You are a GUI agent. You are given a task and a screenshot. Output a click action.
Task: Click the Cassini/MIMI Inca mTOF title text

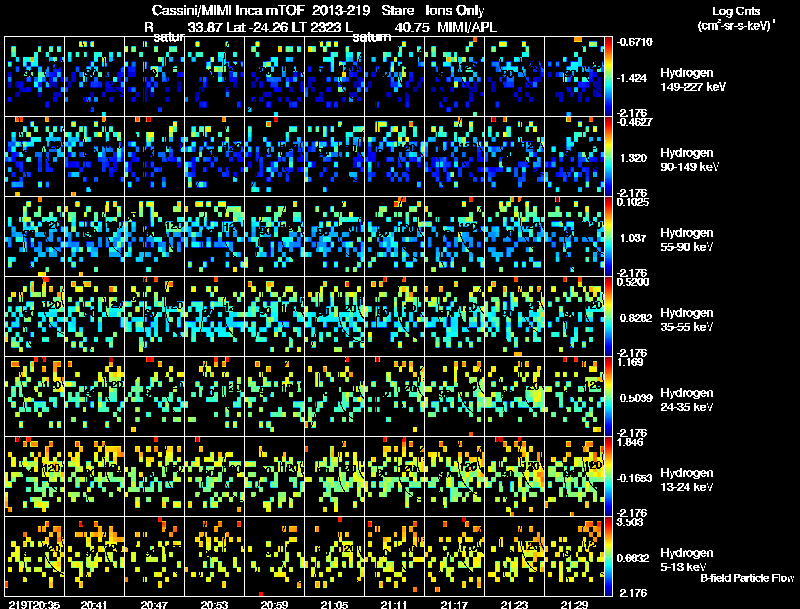229,10
